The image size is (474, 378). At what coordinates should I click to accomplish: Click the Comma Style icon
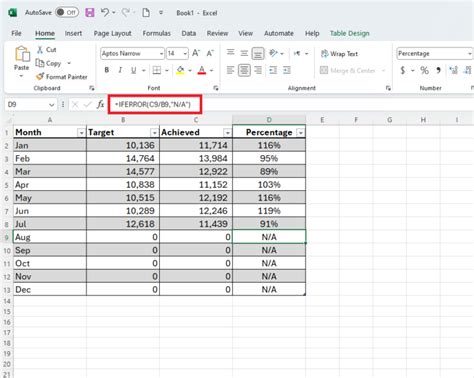click(438, 70)
